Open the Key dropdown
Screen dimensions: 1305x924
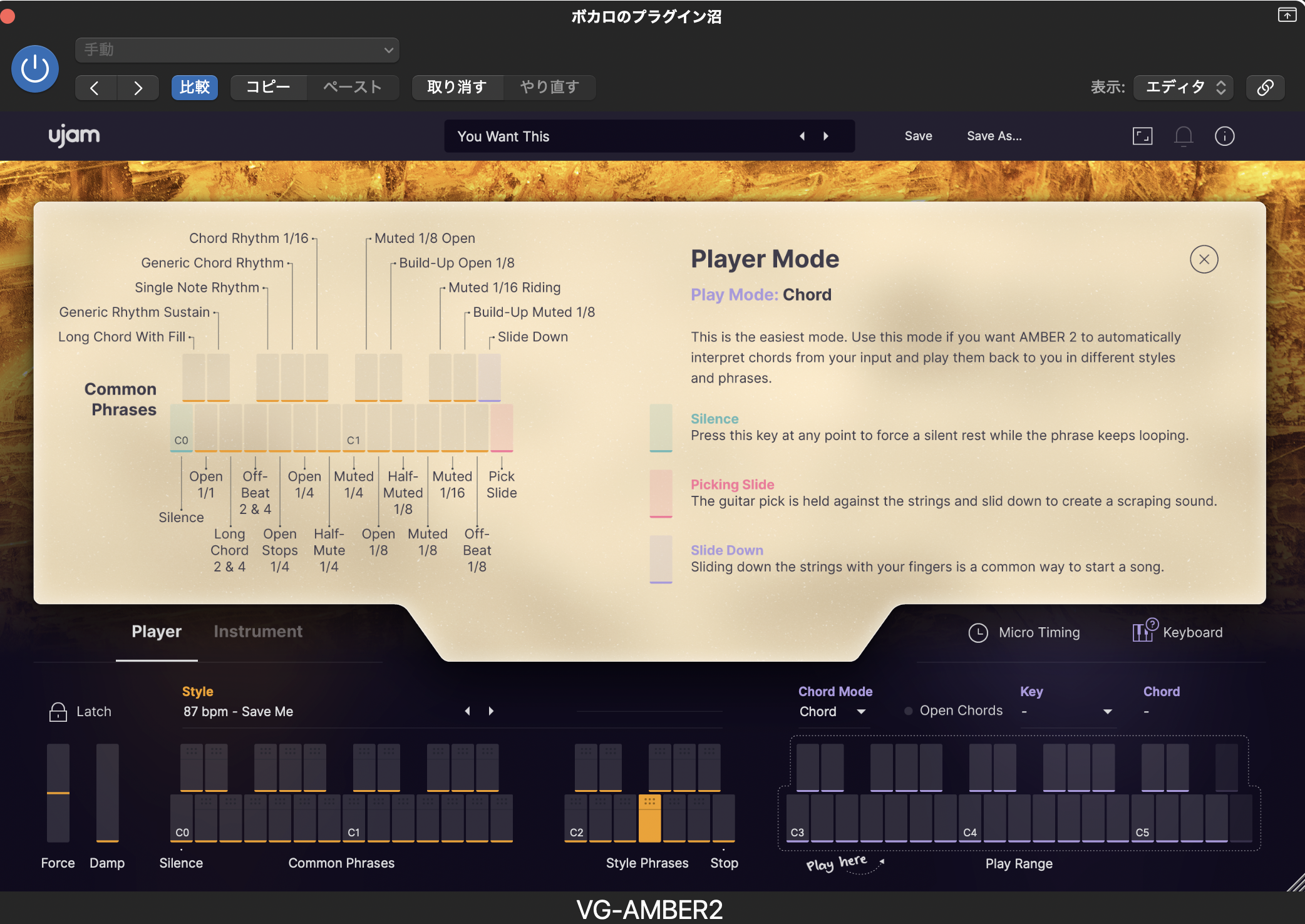click(1067, 712)
